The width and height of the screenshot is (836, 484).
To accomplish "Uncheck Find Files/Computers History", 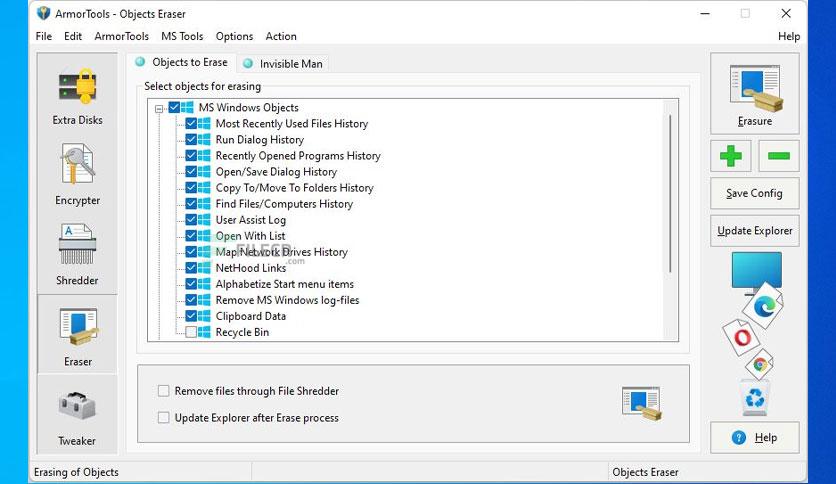I will [x=191, y=204].
